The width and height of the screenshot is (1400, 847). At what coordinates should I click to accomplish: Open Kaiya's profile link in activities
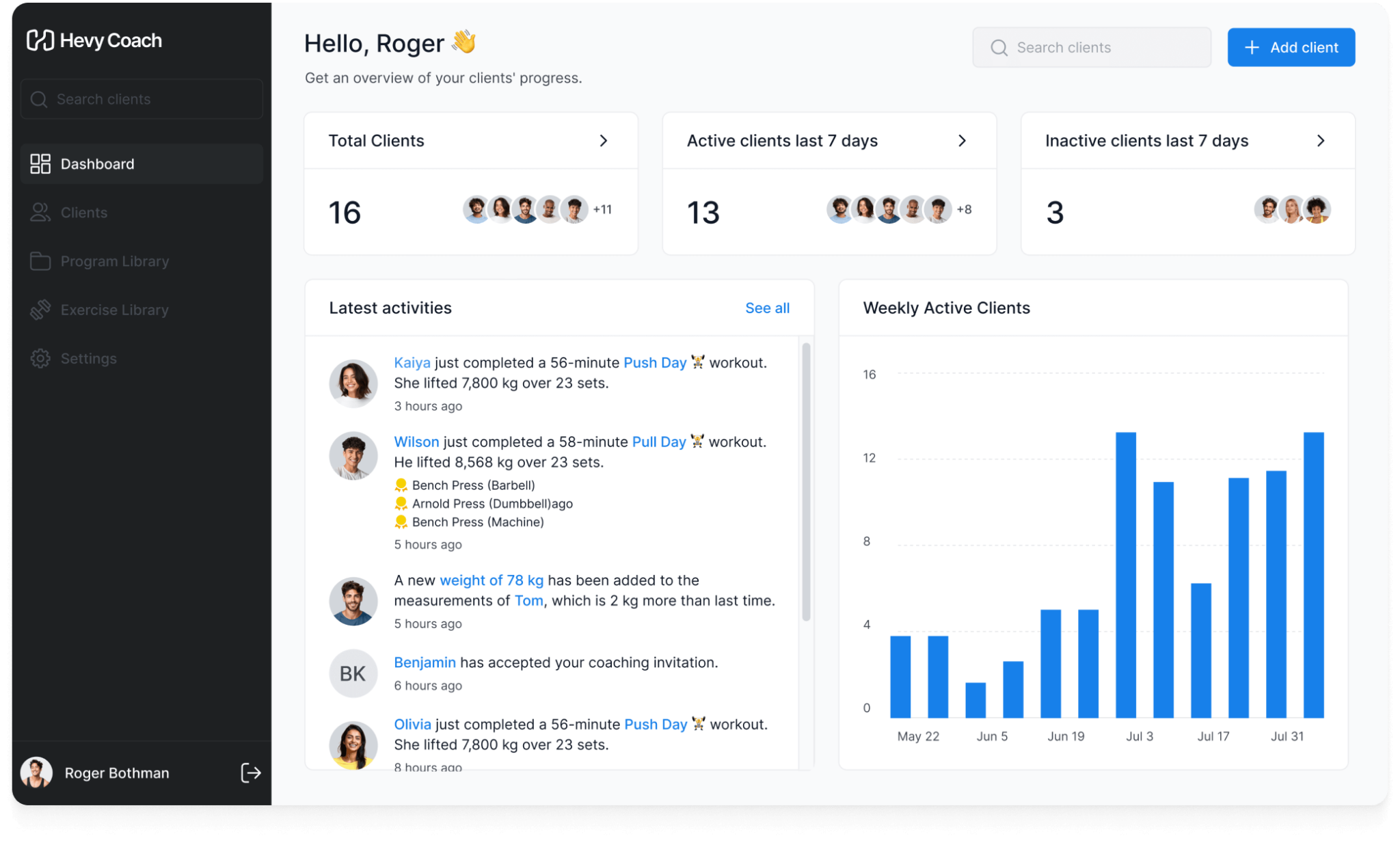pyautogui.click(x=412, y=363)
